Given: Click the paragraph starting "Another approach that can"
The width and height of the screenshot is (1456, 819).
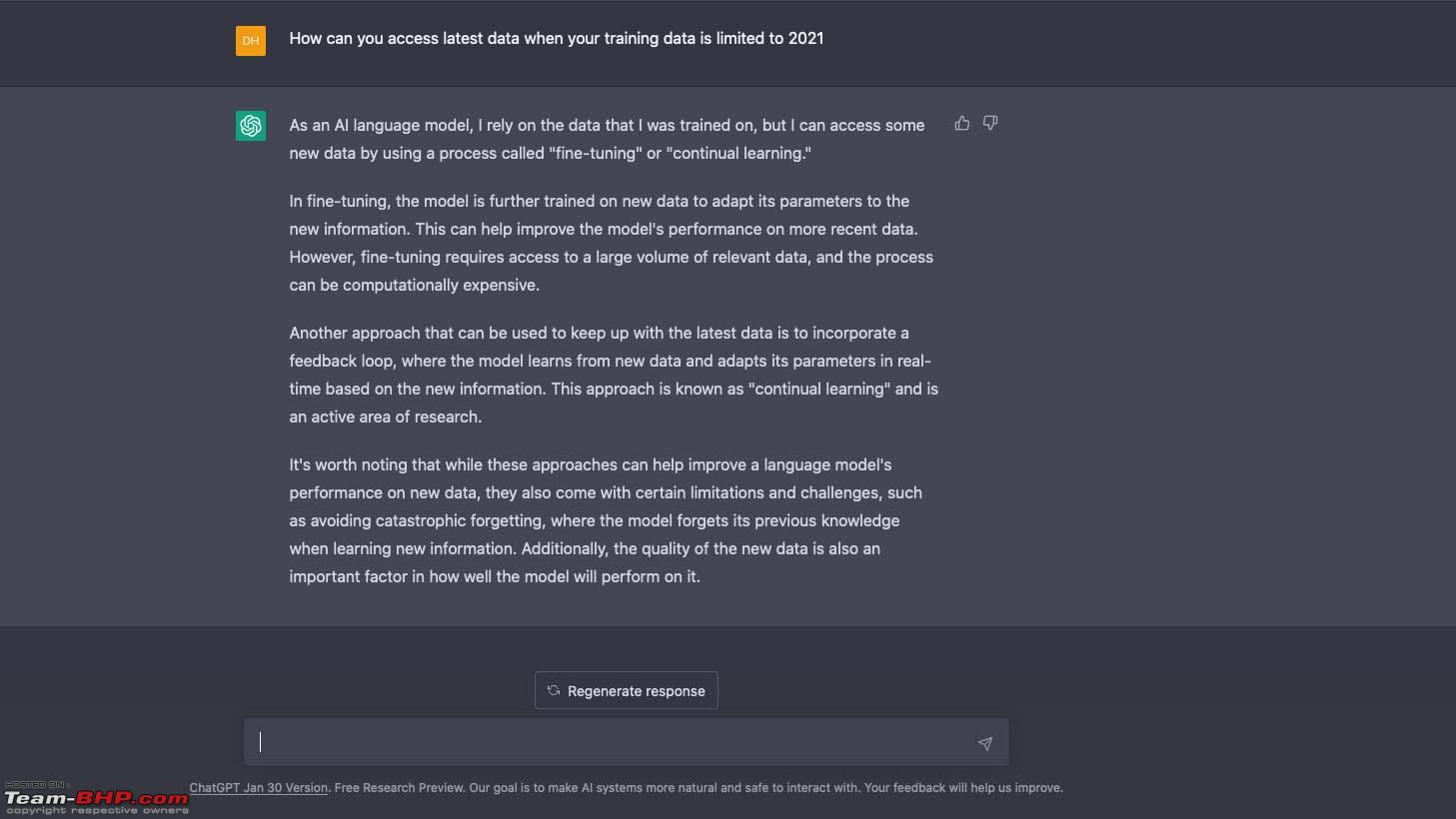Looking at the screenshot, I should (614, 375).
